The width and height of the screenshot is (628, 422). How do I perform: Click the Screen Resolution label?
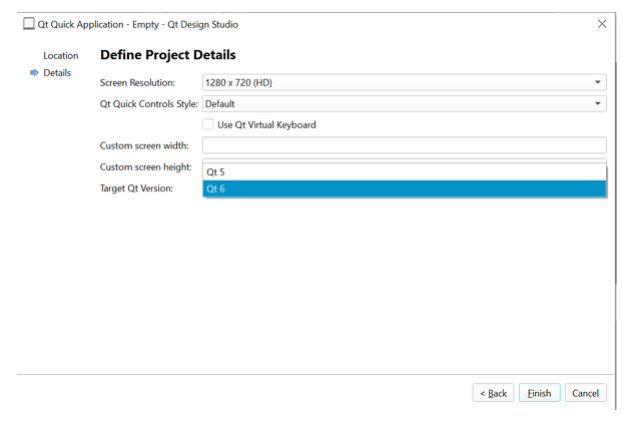pyautogui.click(x=137, y=83)
